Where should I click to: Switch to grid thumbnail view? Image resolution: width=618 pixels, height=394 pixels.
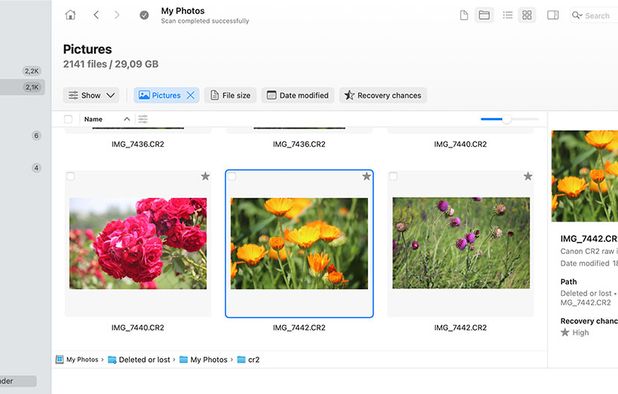[x=527, y=15]
